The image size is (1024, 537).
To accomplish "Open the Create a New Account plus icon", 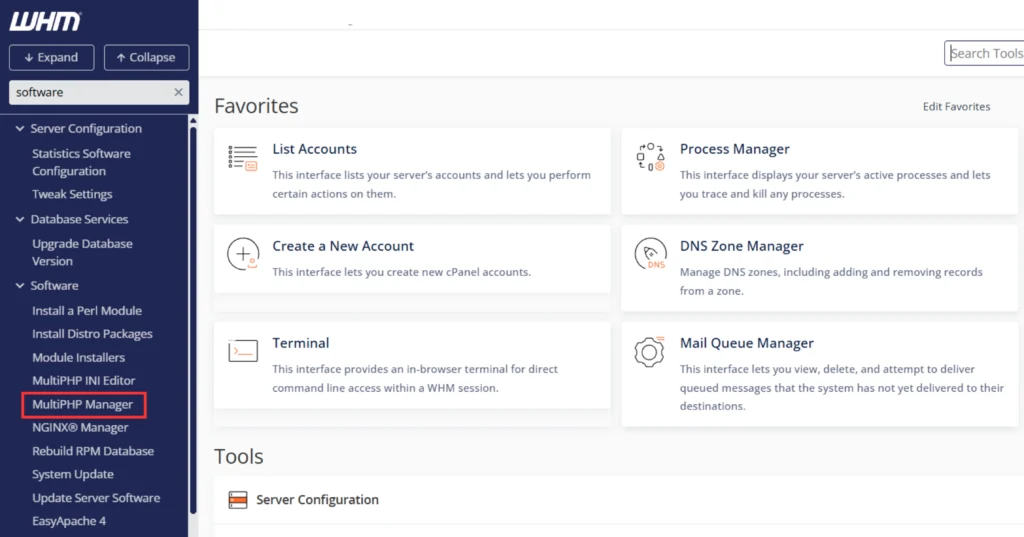I will coord(243,254).
